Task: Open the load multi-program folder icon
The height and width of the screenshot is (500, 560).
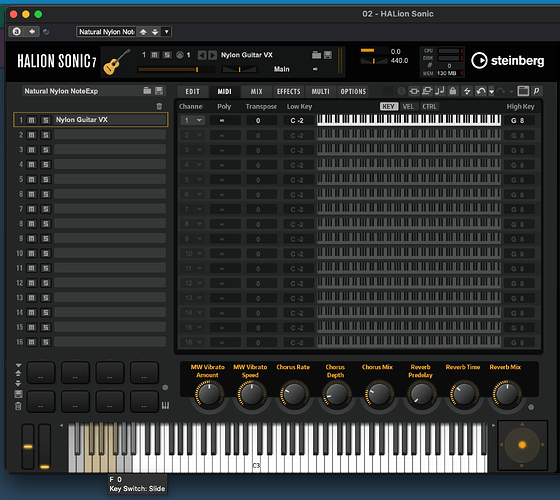Action: point(147,91)
